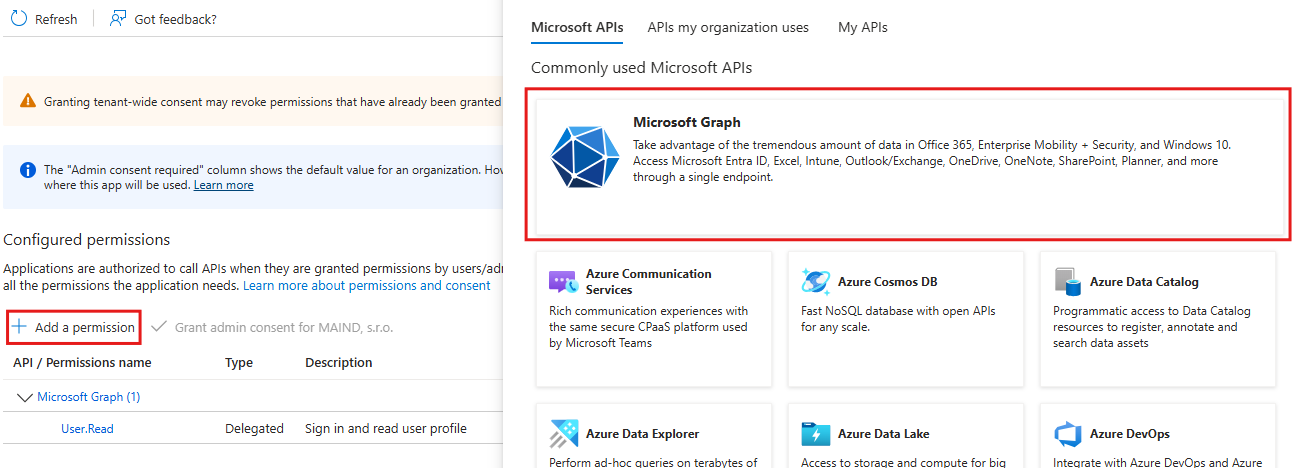Select the Azure Communication Services card
Viewport: 1309px width, 468px height.
654,319
